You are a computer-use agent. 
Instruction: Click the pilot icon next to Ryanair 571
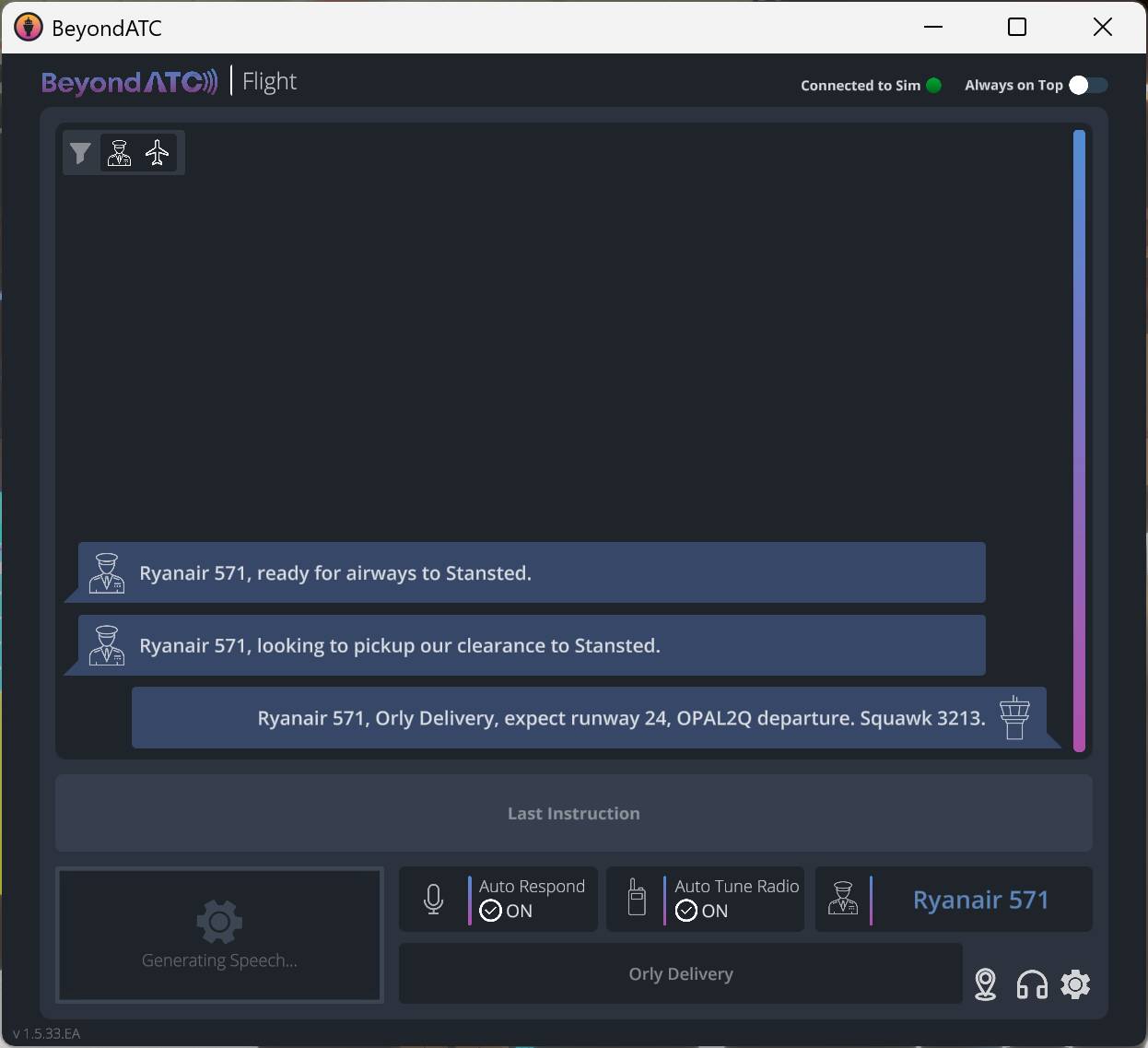[845, 899]
